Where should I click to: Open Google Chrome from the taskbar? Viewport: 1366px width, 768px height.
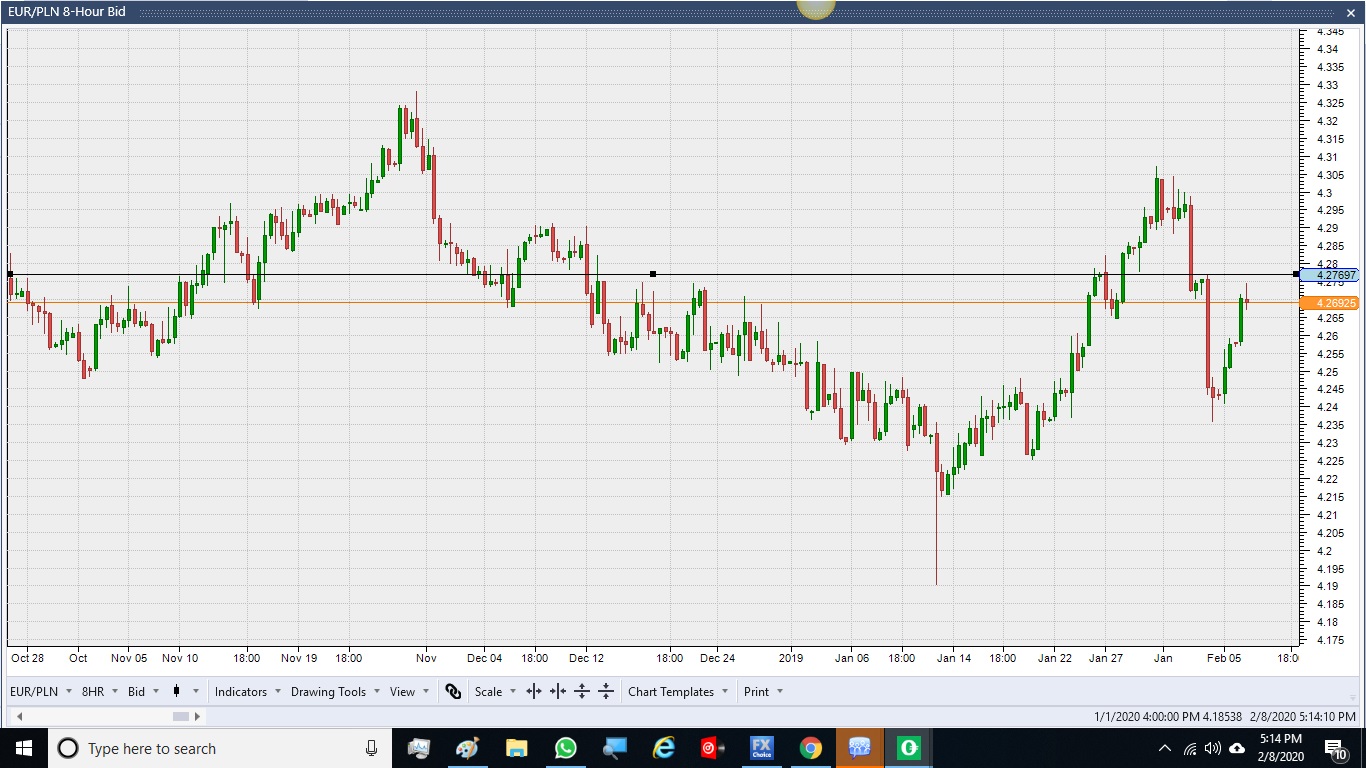[811, 748]
